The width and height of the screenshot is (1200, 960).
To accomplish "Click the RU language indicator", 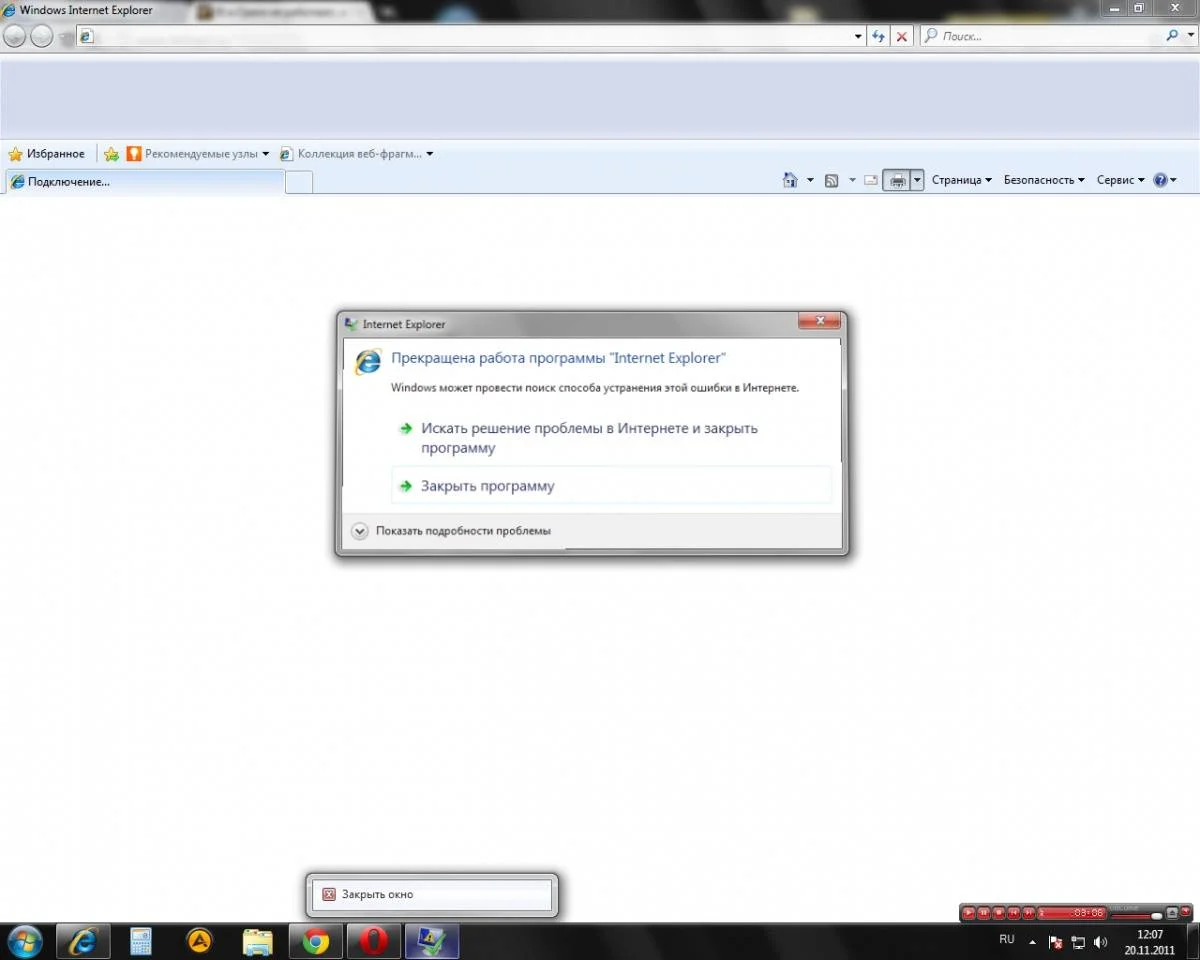I will coord(1007,940).
